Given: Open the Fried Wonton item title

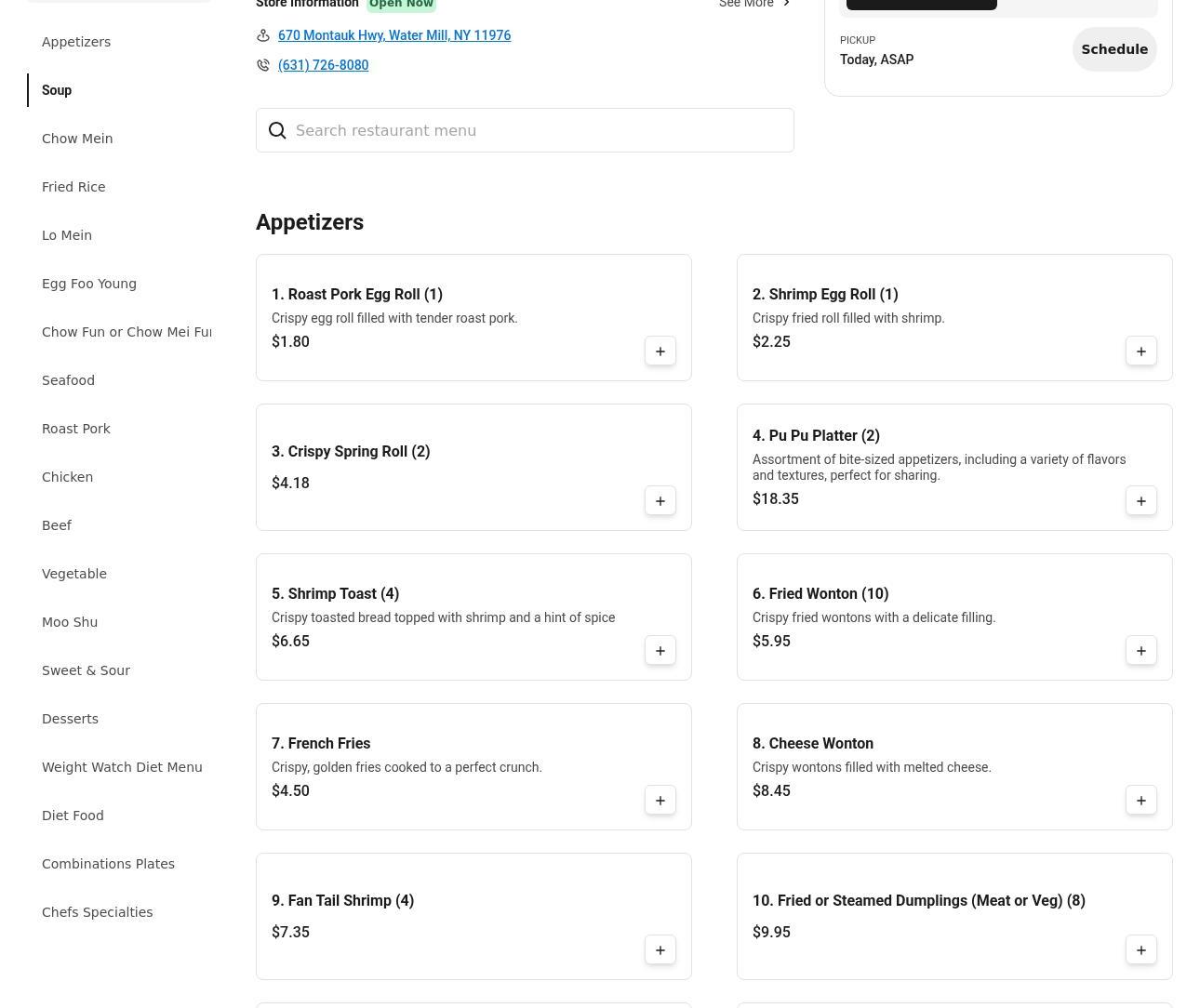Looking at the screenshot, I should point(820,593).
